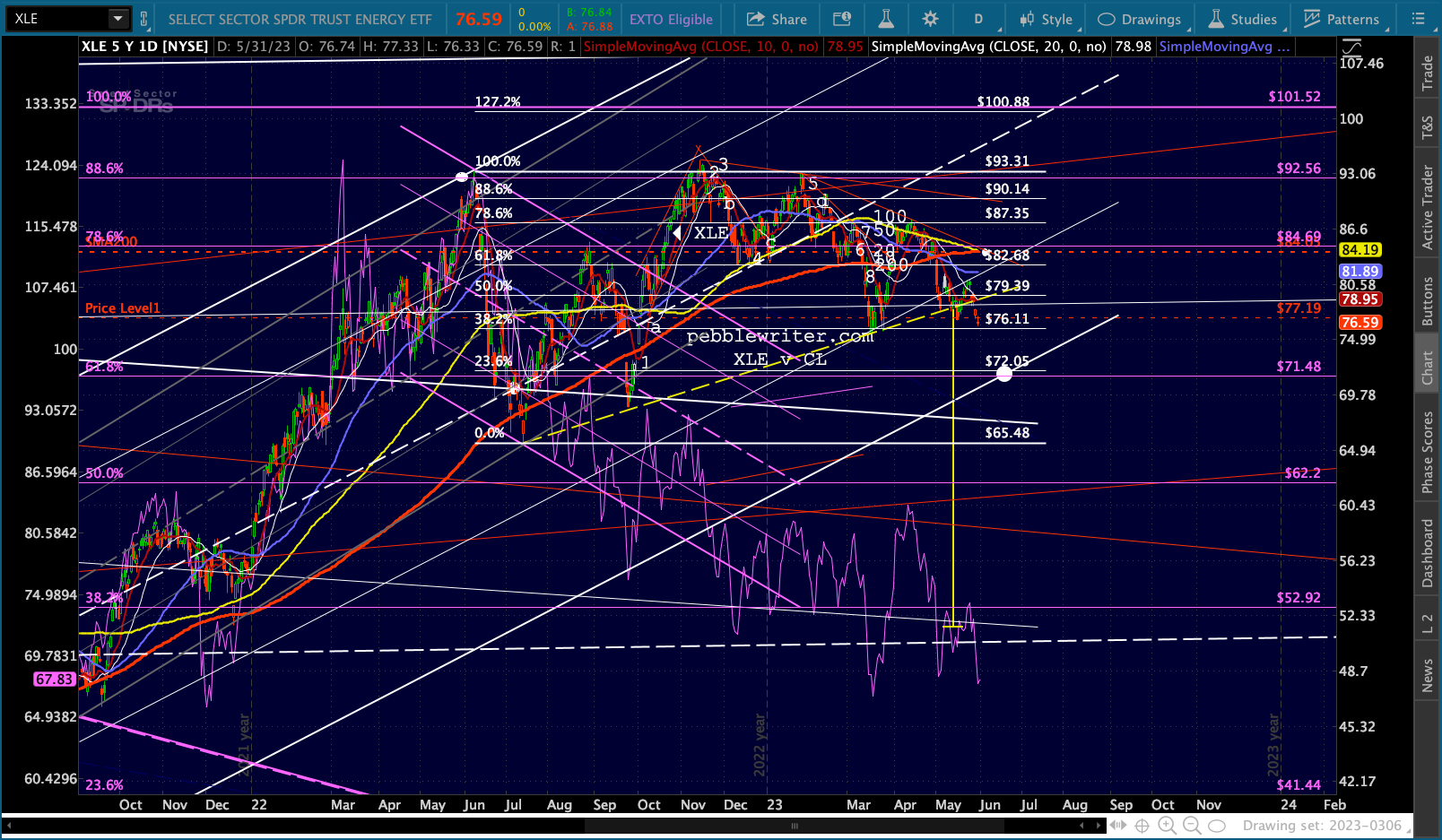Click the zoom out magnifier icon

coord(1192,826)
